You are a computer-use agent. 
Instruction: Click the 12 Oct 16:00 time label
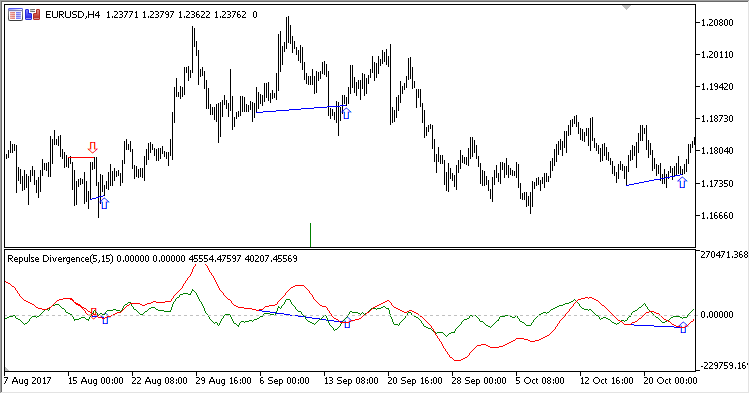(607, 381)
